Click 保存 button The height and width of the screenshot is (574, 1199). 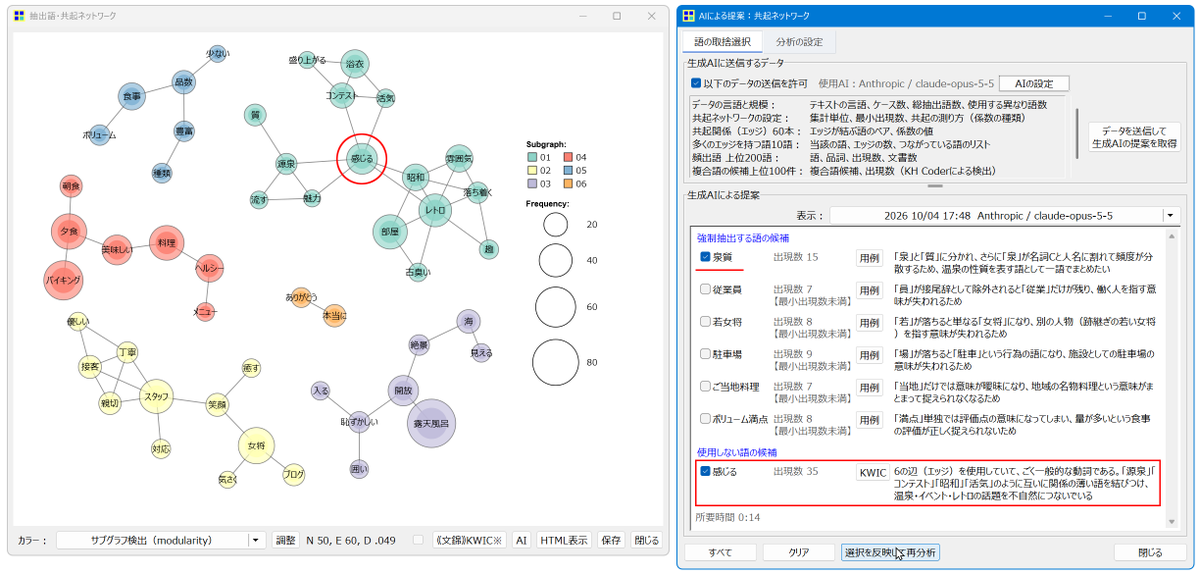tap(610, 540)
